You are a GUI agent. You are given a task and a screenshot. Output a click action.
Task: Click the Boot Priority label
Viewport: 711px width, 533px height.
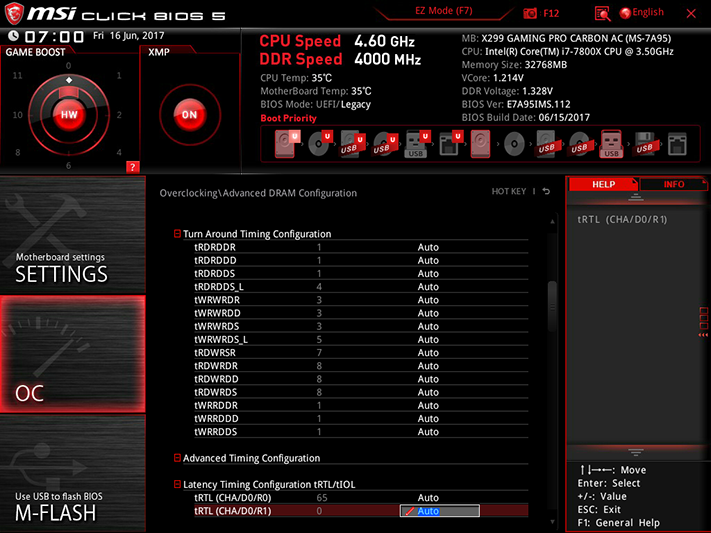288,118
